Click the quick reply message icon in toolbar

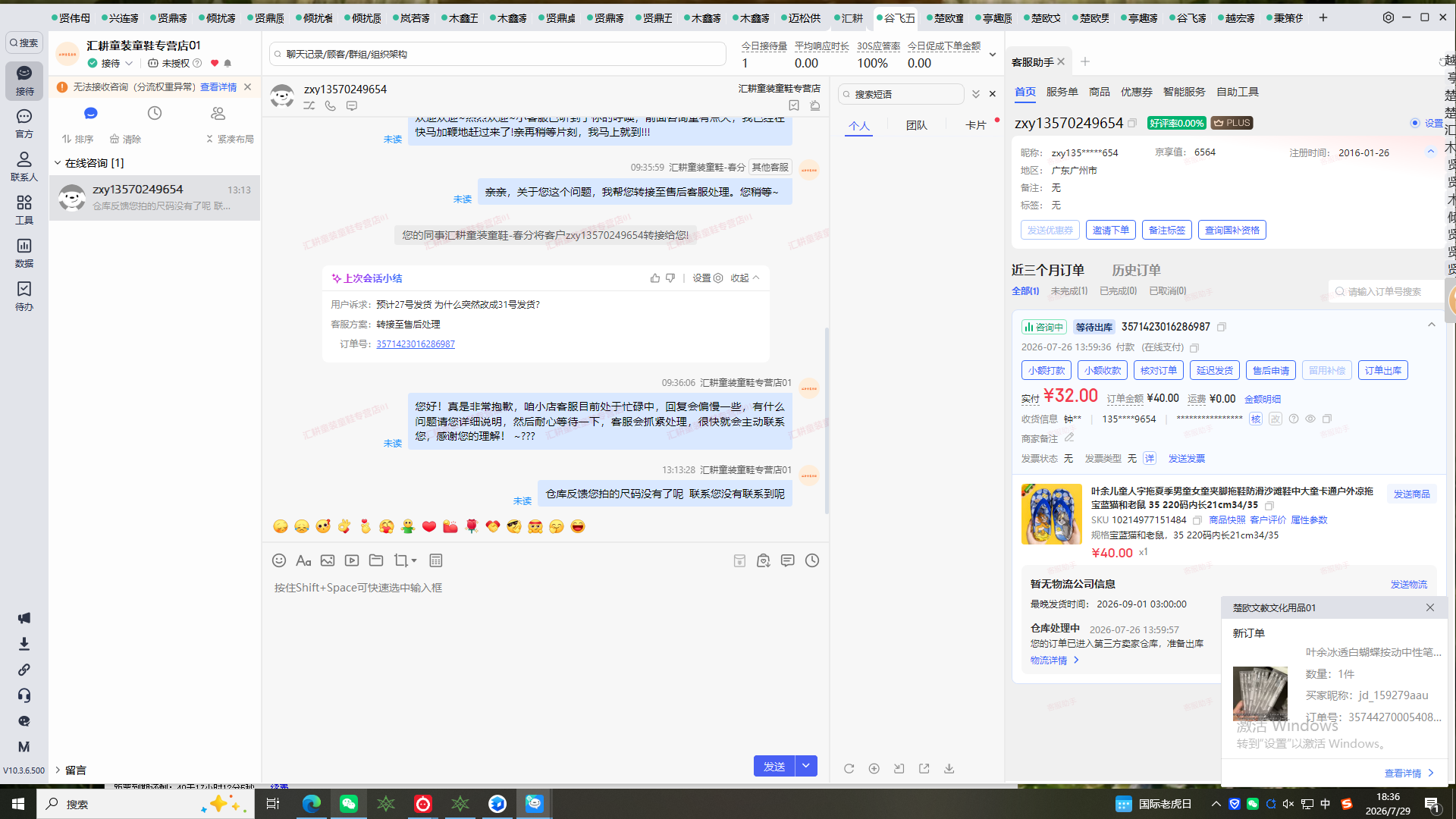[788, 560]
